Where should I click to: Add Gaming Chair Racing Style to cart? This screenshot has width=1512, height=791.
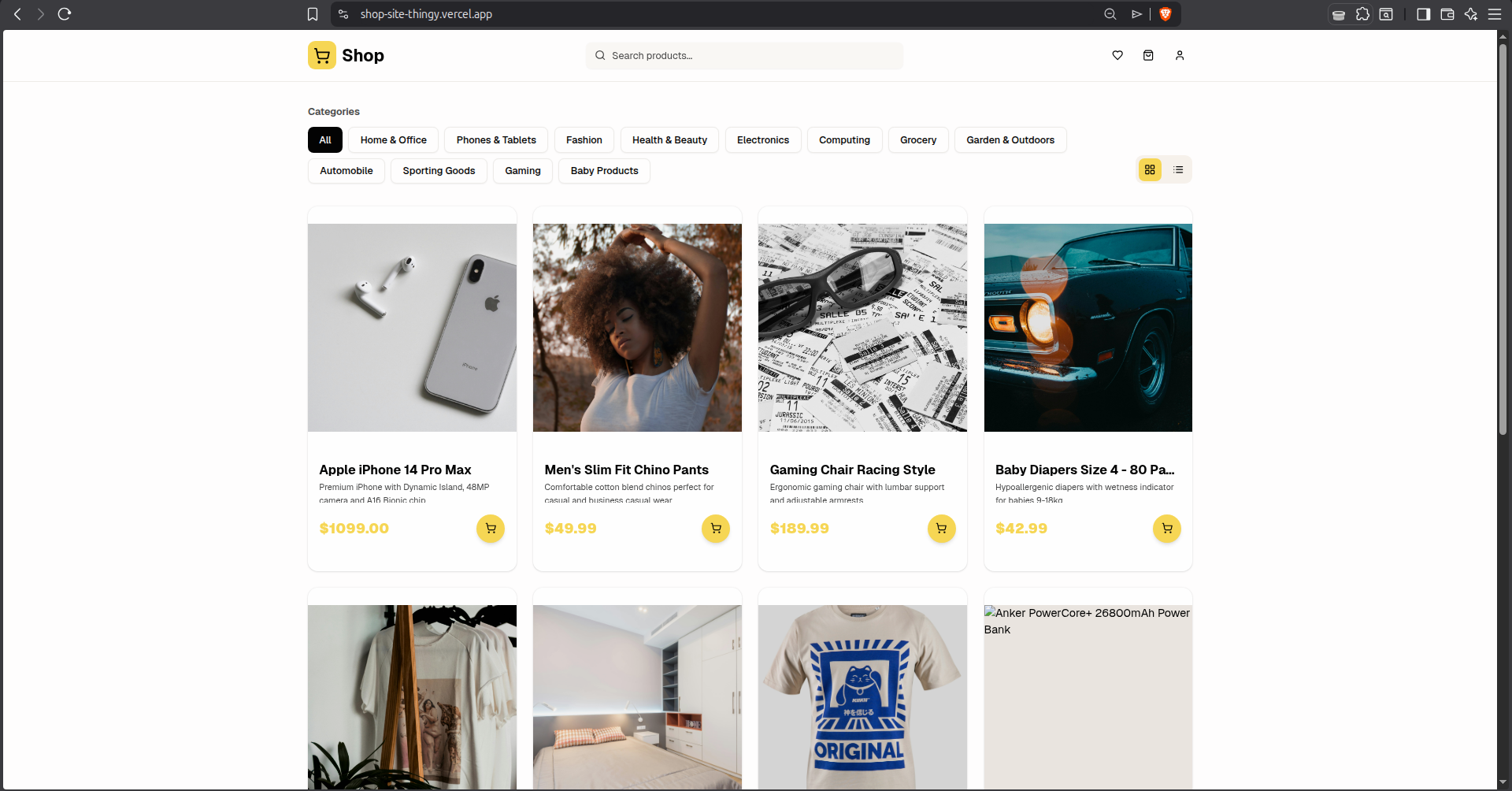tap(941, 529)
